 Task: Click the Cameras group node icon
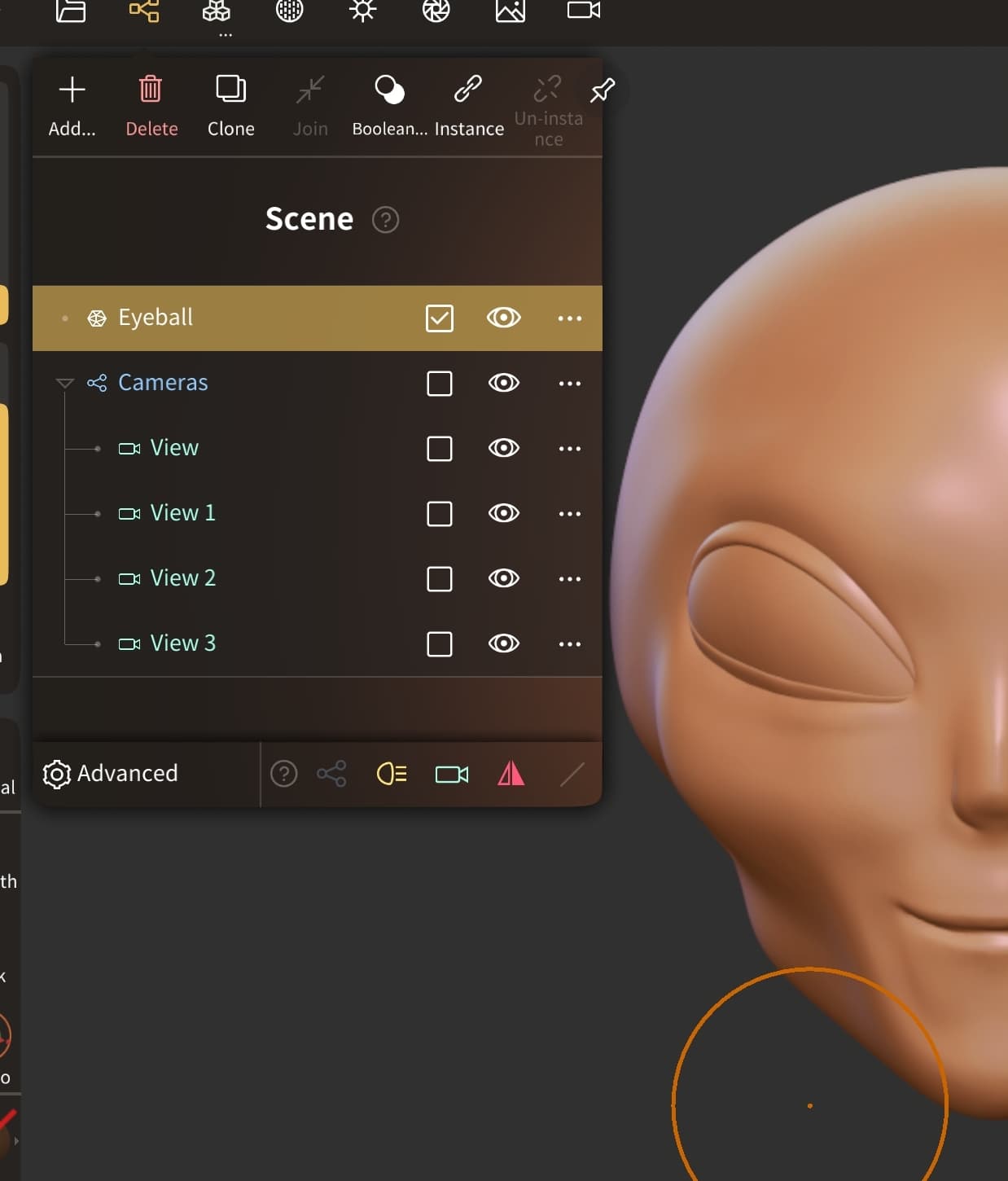click(97, 383)
